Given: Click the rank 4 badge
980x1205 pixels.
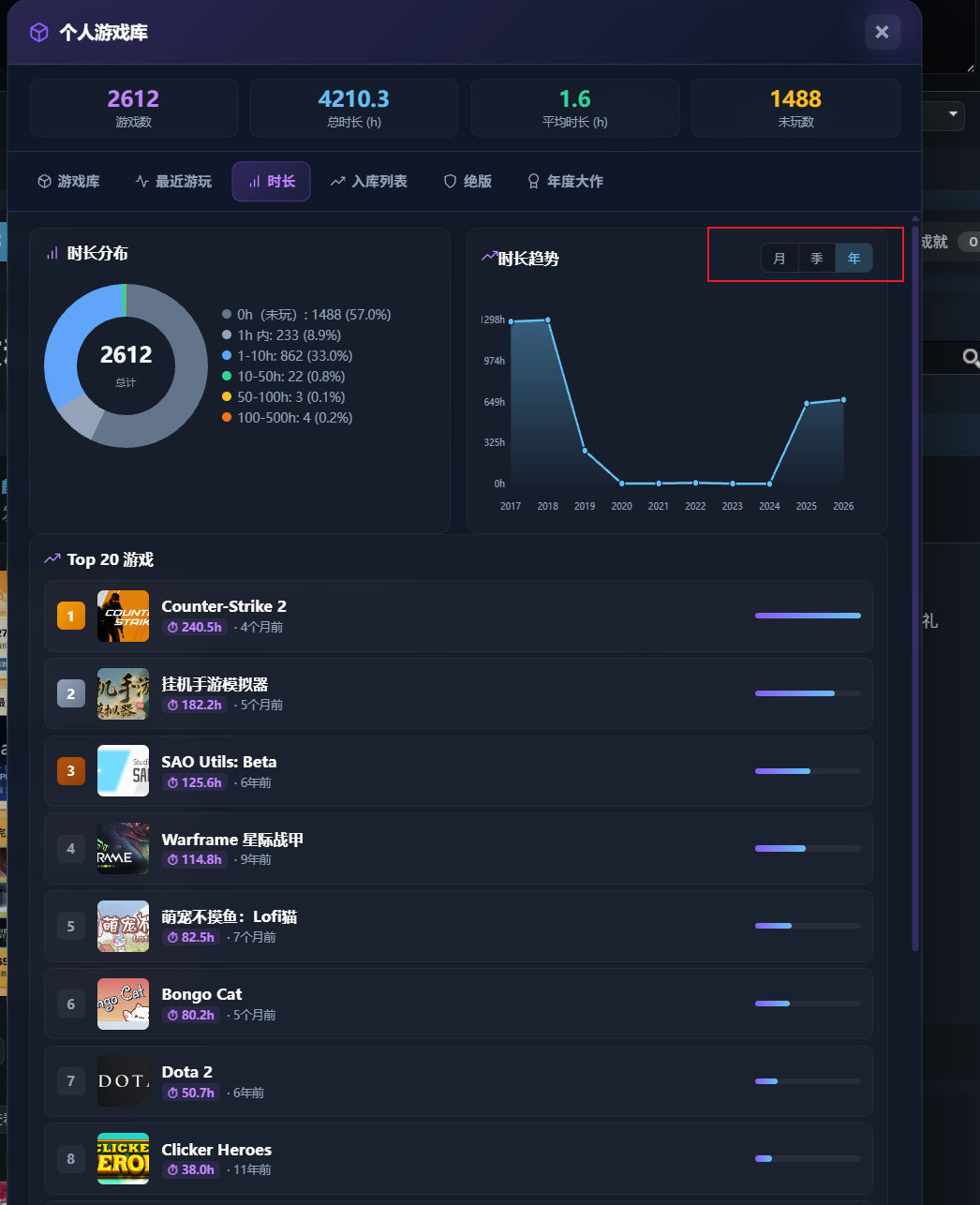Looking at the screenshot, I should coord(71,849).
